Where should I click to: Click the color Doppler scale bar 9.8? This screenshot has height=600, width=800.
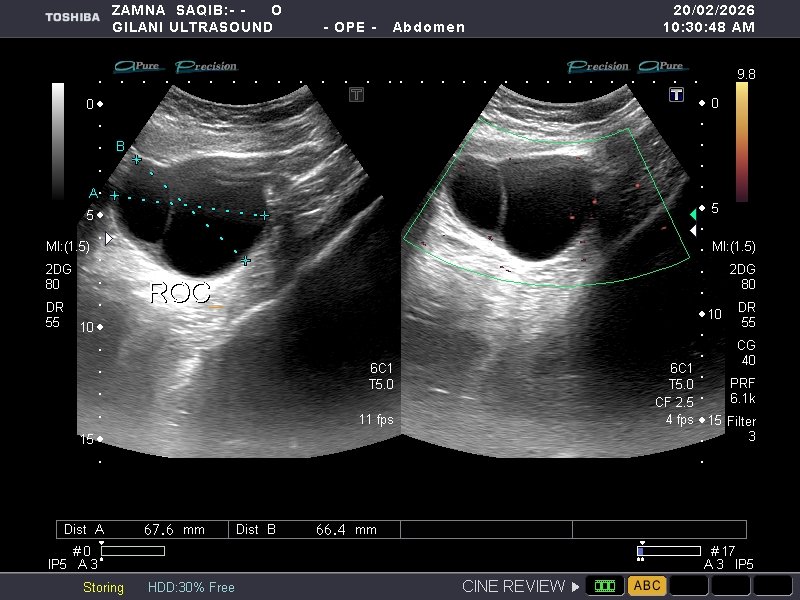tap(742, 142)
